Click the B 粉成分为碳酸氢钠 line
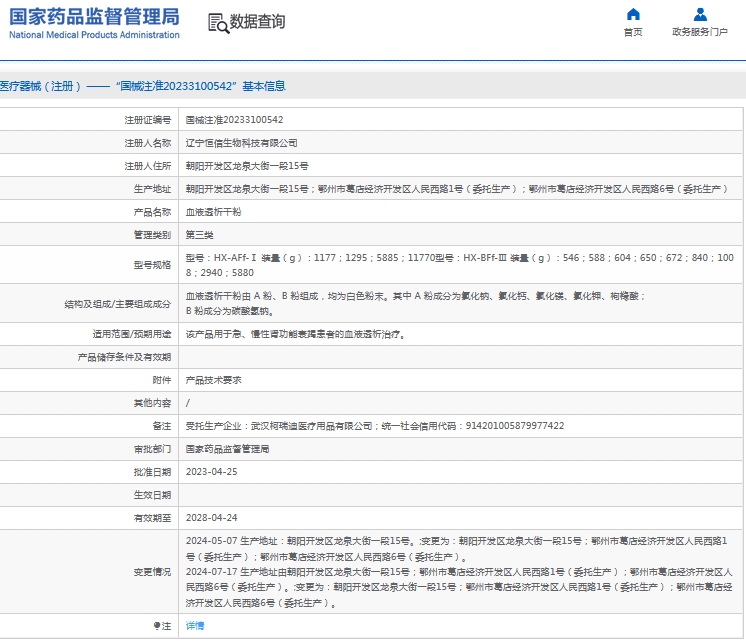Screen dimensions: 746x642 click(229, 311)
